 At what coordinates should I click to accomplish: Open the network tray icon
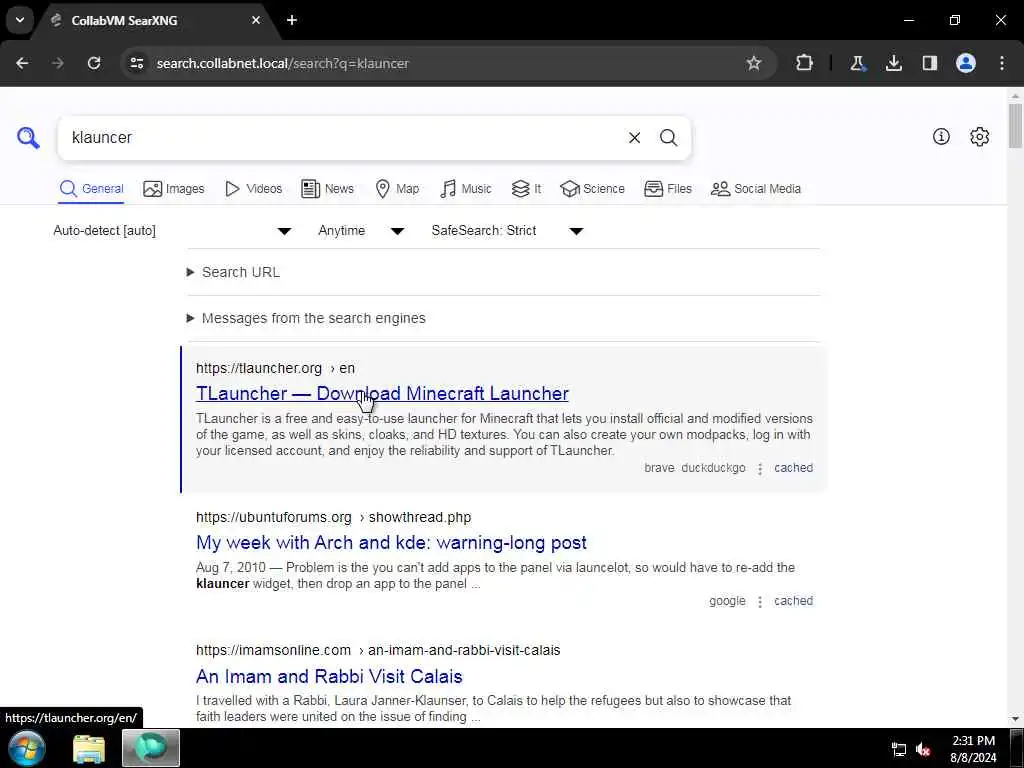[x=899, y=750]
